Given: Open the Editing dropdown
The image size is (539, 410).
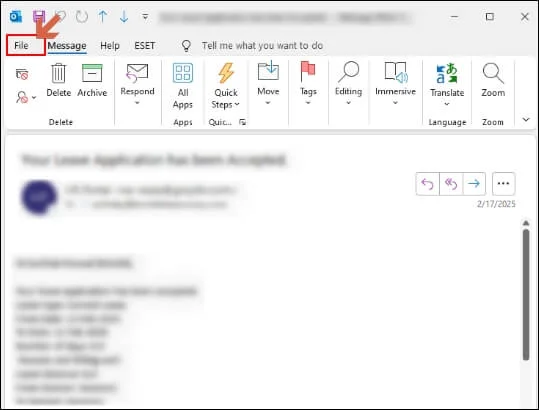Looking at the screenshot, I should (348, 83).
